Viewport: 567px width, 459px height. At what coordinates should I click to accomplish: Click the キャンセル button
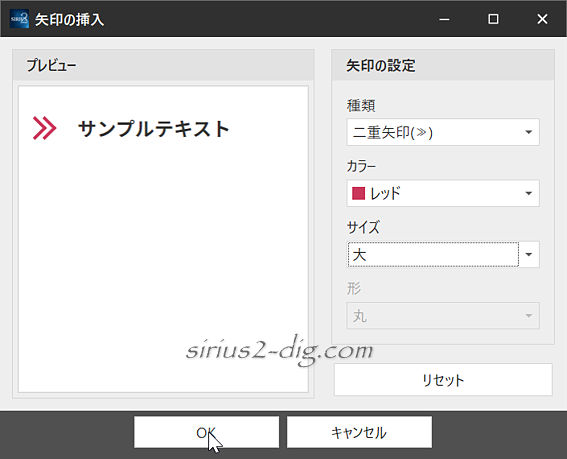coord(359,432)
